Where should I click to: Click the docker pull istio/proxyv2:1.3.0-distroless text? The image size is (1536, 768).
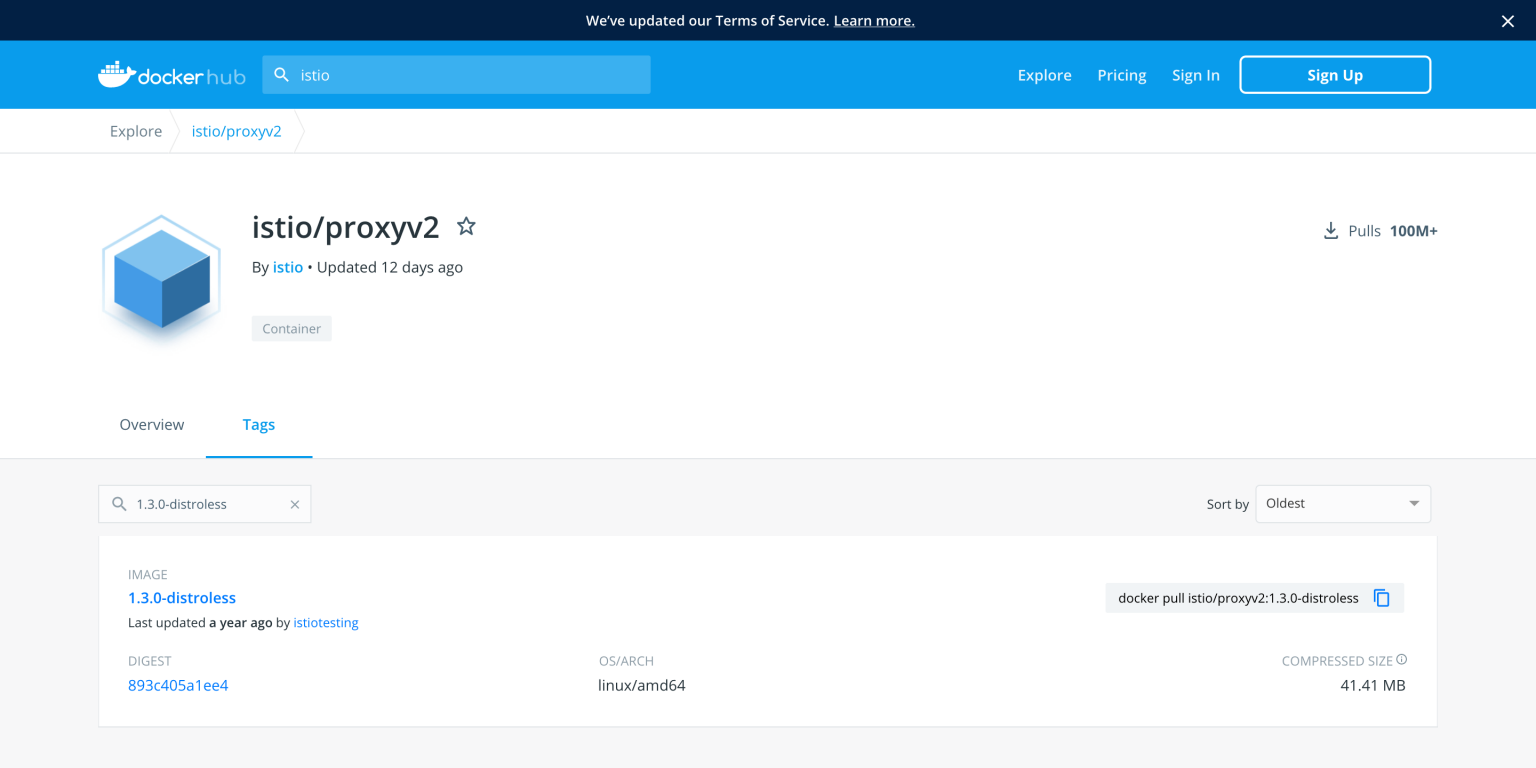coord(1238,598)
